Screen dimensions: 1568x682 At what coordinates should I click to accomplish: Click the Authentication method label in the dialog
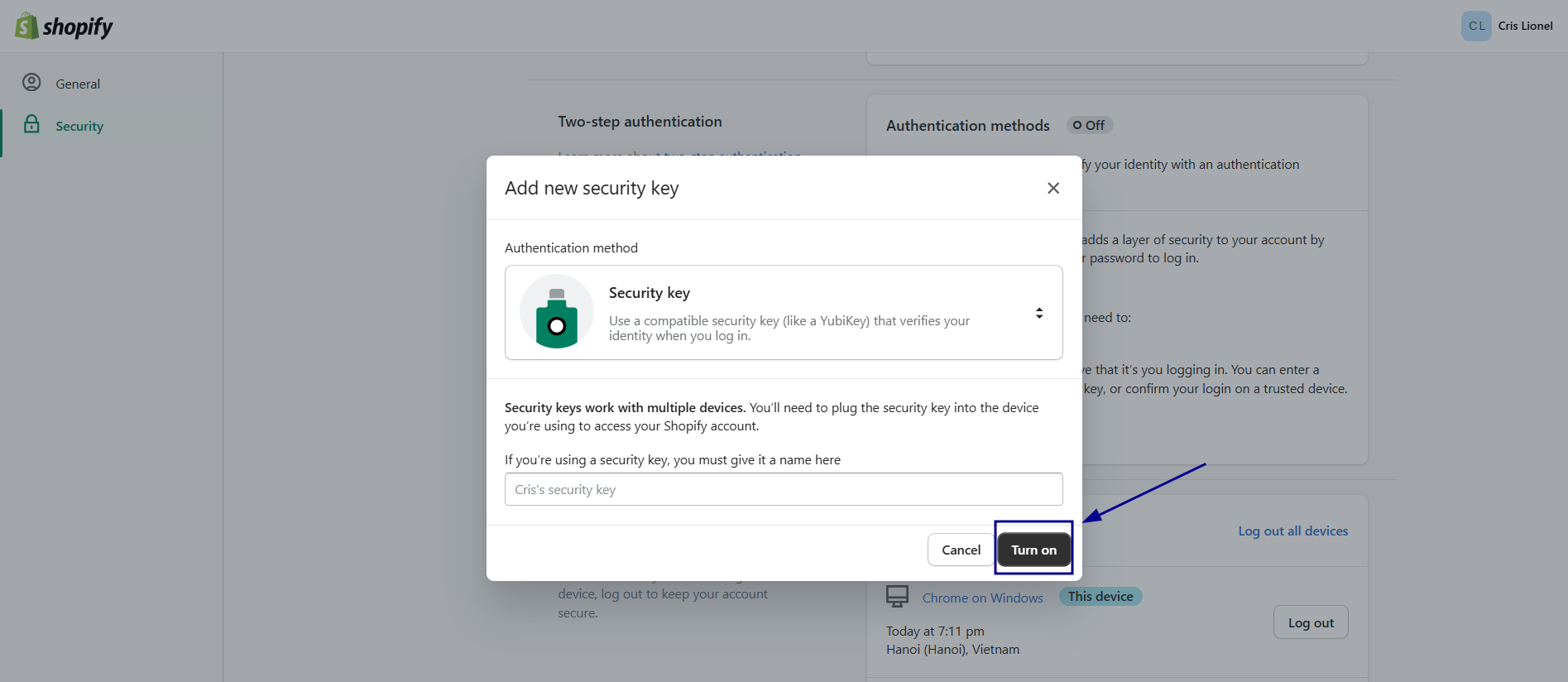pyautogui.click(x=571, y=247)
